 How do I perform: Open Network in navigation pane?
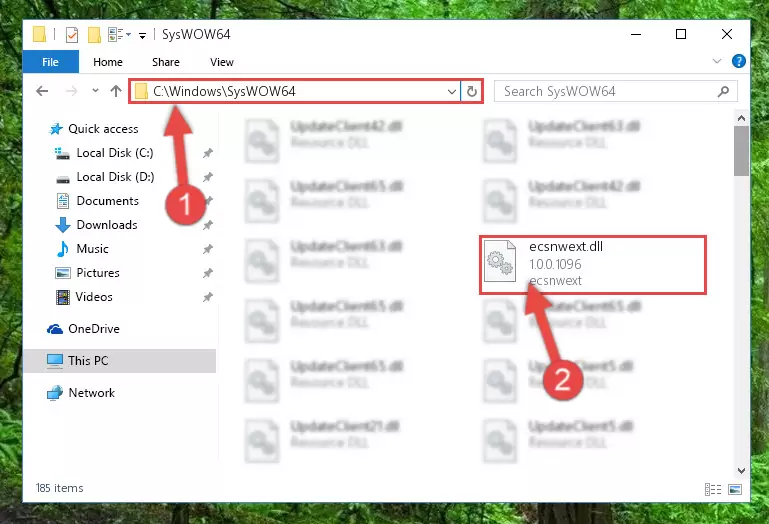81,393
